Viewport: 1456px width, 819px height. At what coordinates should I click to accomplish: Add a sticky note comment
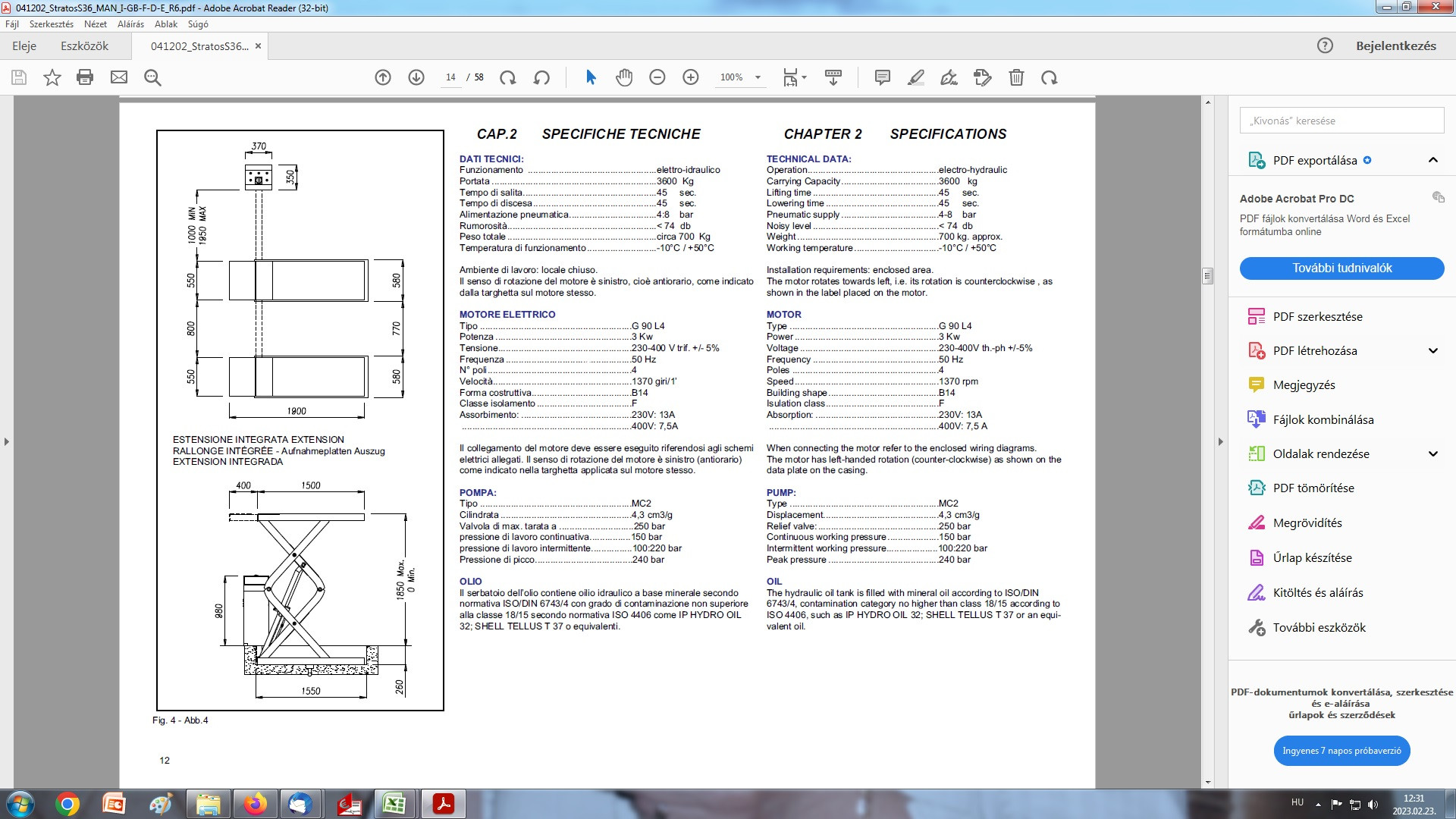[883, 77]
